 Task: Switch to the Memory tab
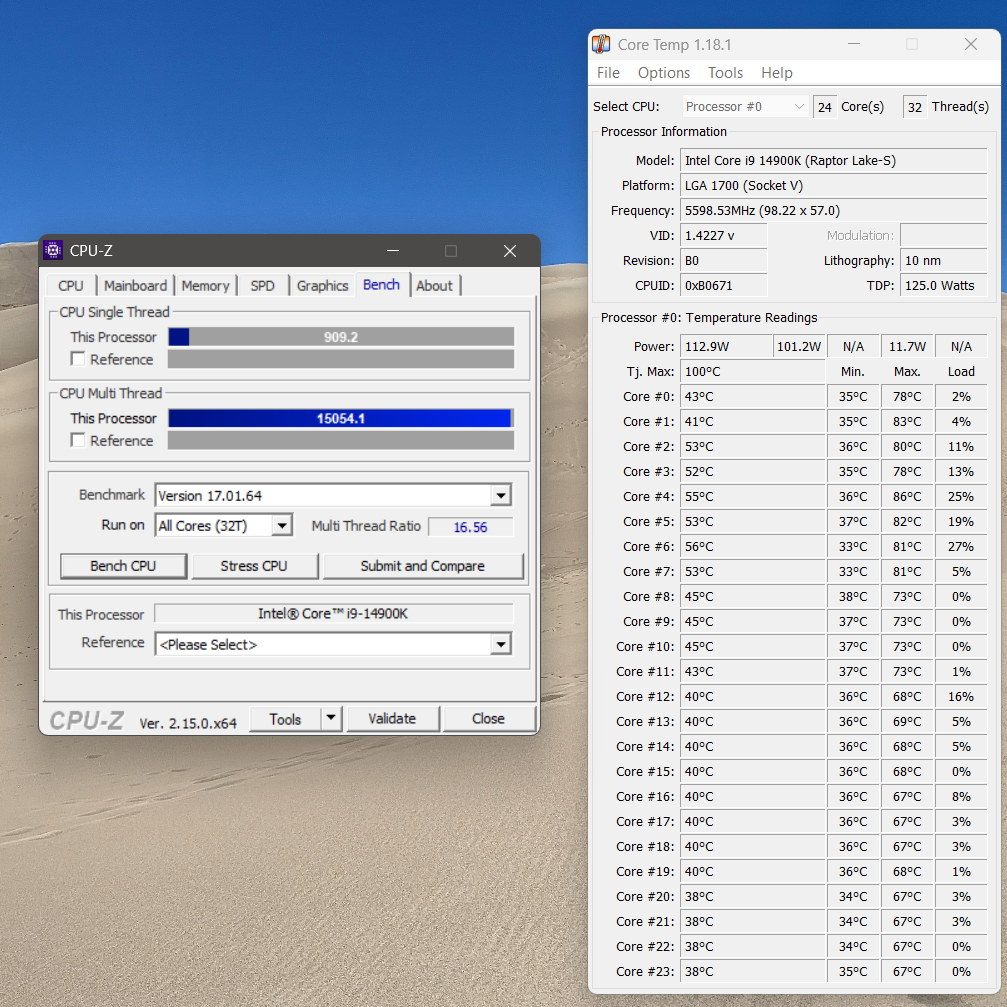pos(206,286)
